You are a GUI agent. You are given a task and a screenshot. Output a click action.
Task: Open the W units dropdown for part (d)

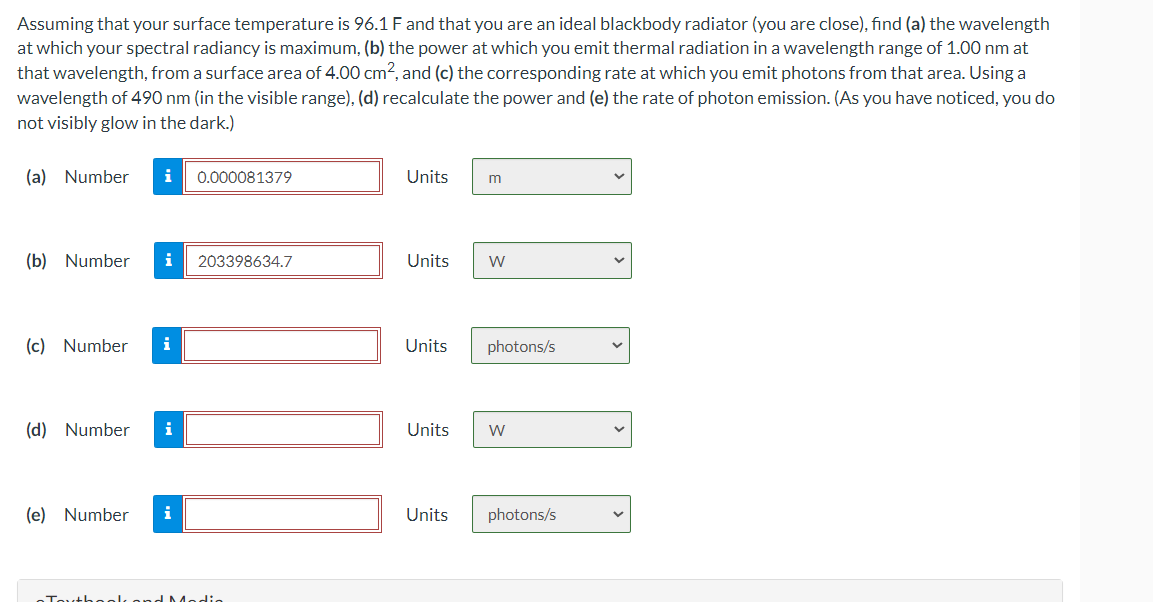(x=552, y=429)
